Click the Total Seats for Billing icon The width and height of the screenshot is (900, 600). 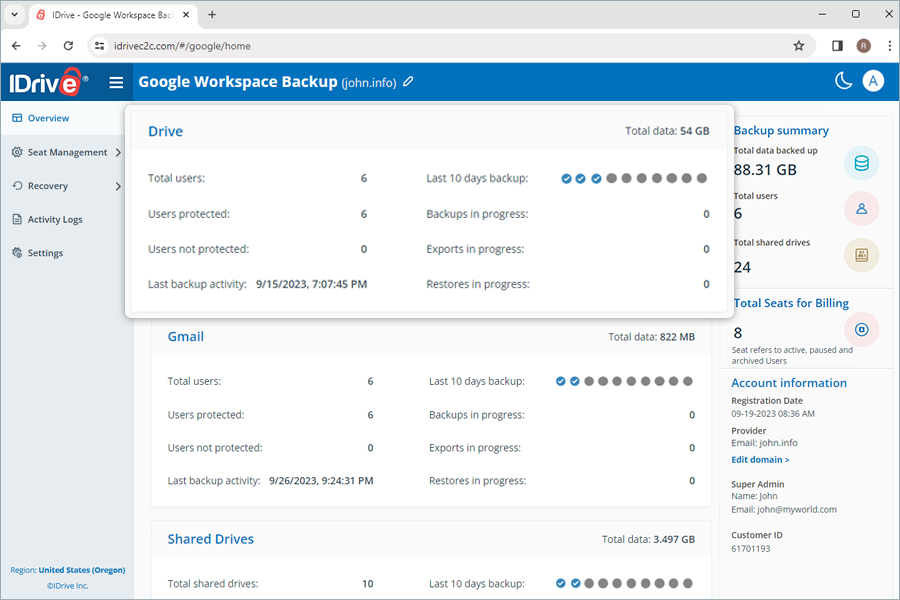[861, 329]
